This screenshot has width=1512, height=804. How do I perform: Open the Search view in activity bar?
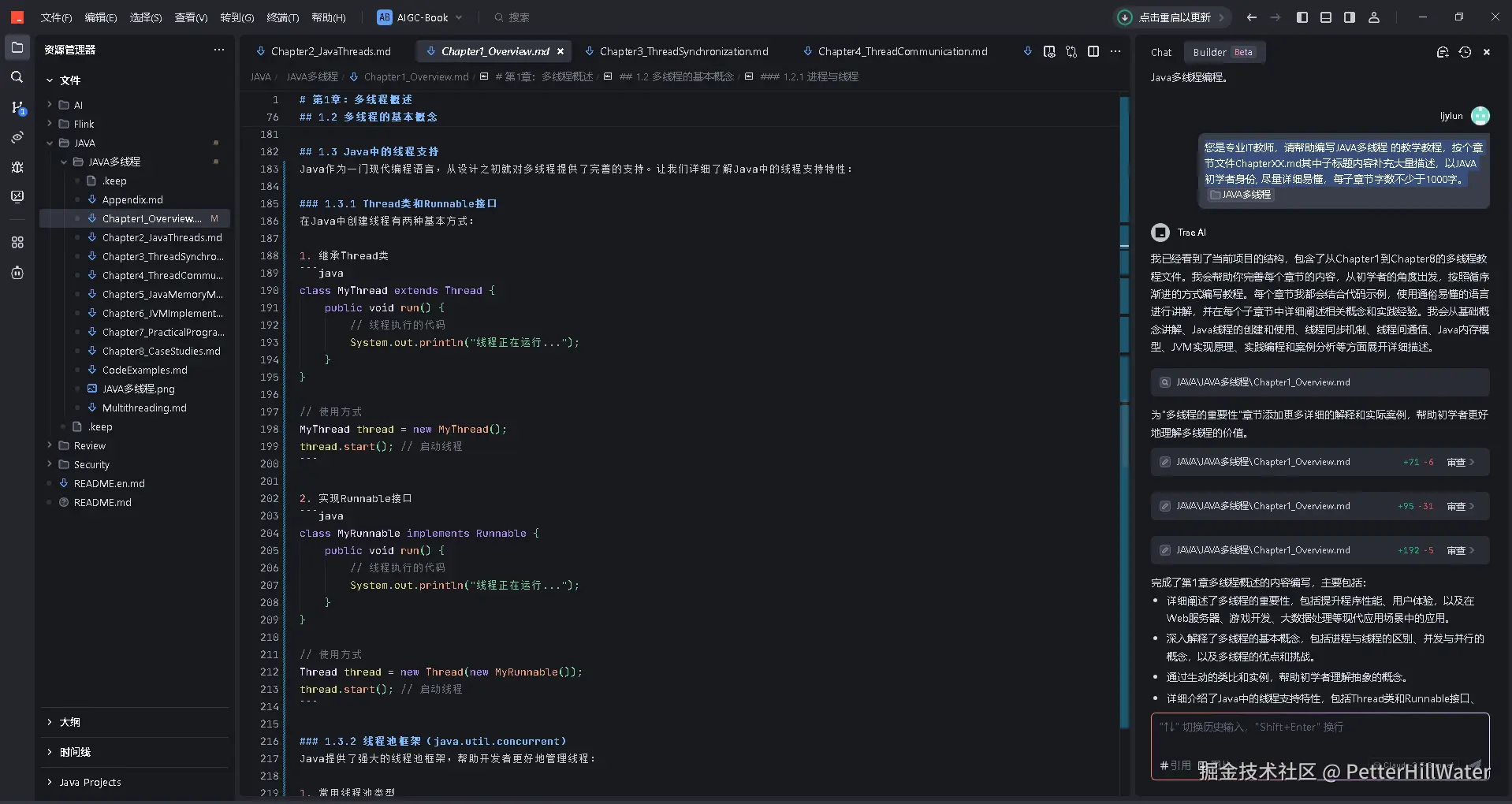pos(17,77)
